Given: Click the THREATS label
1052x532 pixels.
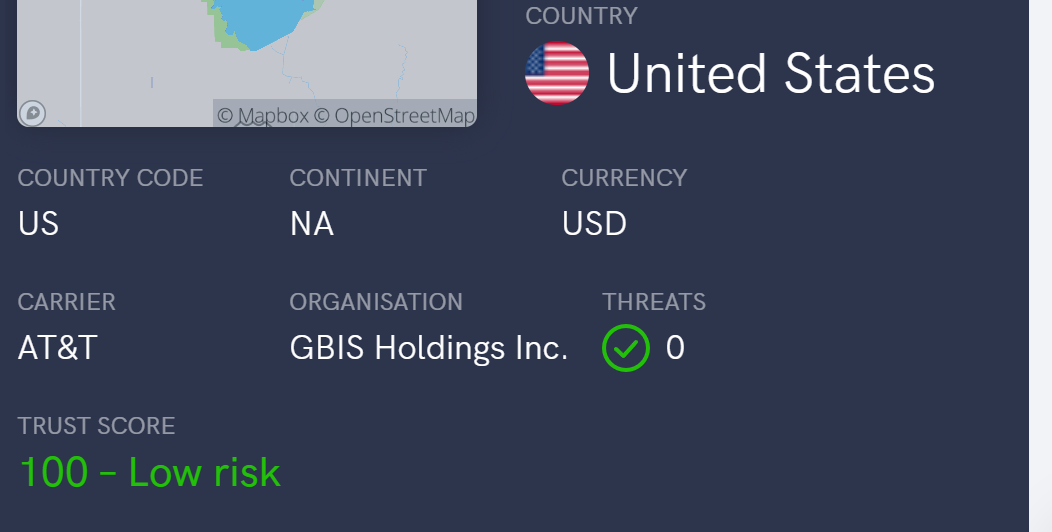Looking at the screenshot, I should 654,302.
